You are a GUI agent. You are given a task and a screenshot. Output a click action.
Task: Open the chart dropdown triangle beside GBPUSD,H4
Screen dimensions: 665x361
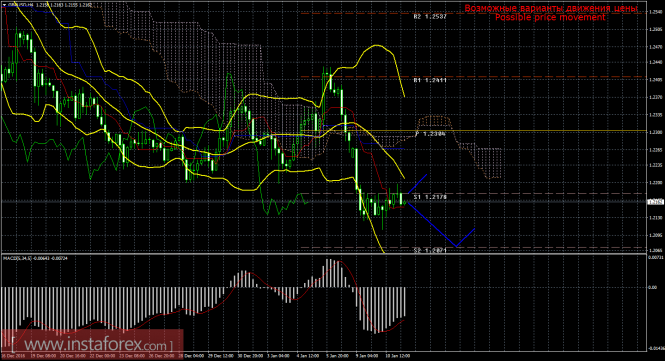click(5, 5)
